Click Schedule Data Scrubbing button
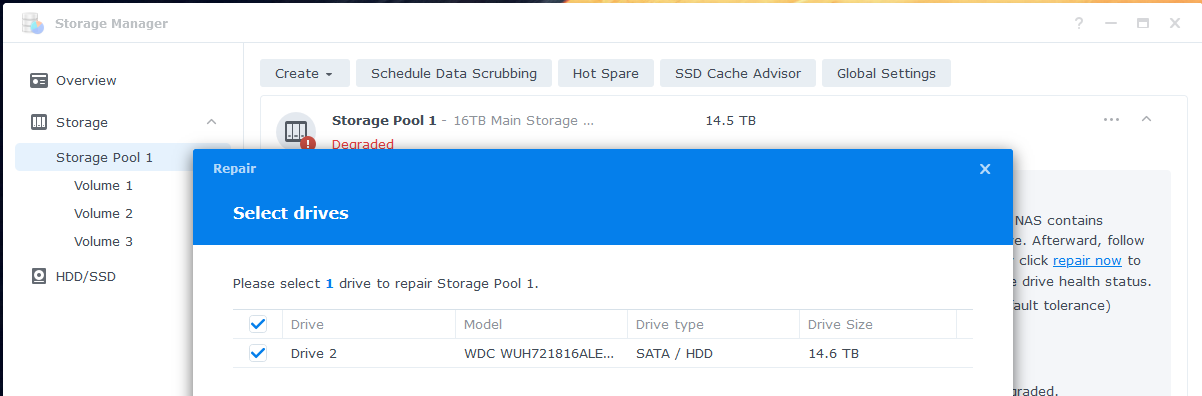1202x396 pixels. [x=454, y=73]
